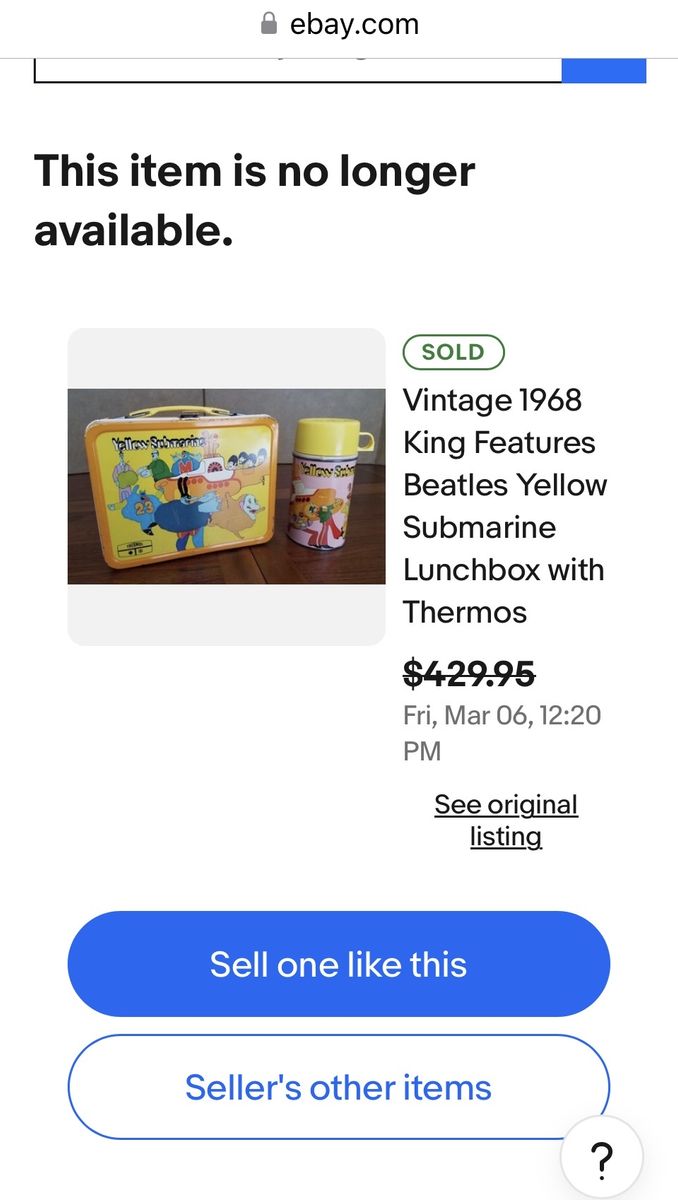Open the help question mark button
Image resolution: width=678 pixels, height=1200 pixels.
(x=601, y=1159)
